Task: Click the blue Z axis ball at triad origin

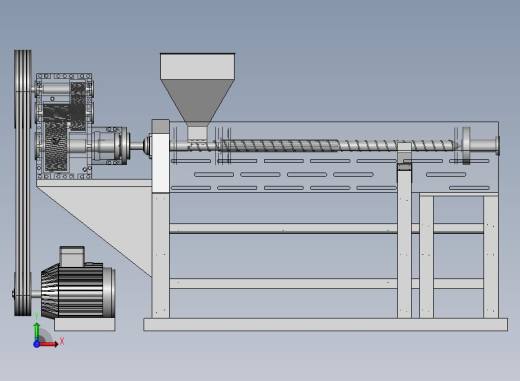Action: coord(37,344)
